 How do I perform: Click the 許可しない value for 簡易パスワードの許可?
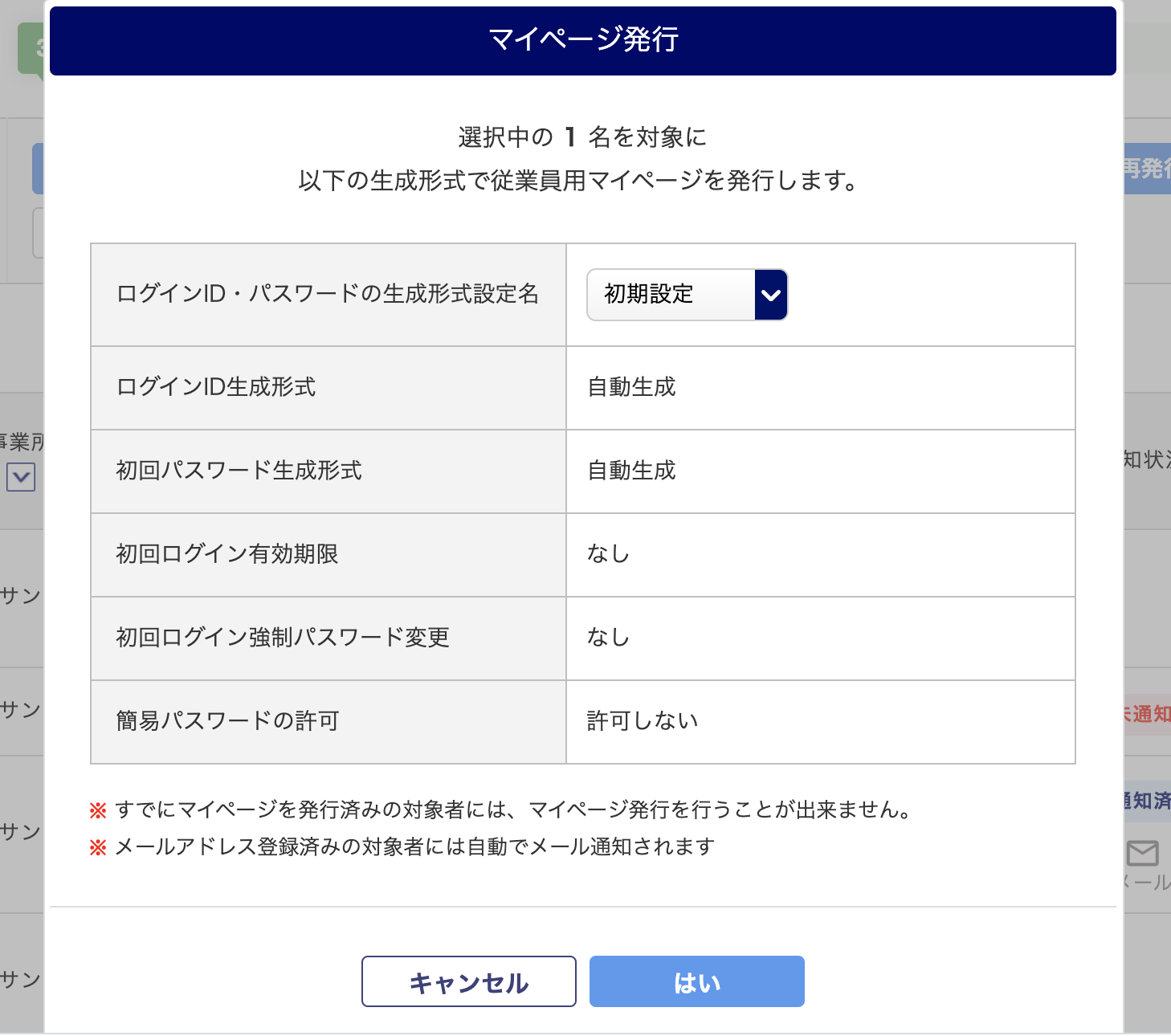pyautogui.click(x=643, y=721)
